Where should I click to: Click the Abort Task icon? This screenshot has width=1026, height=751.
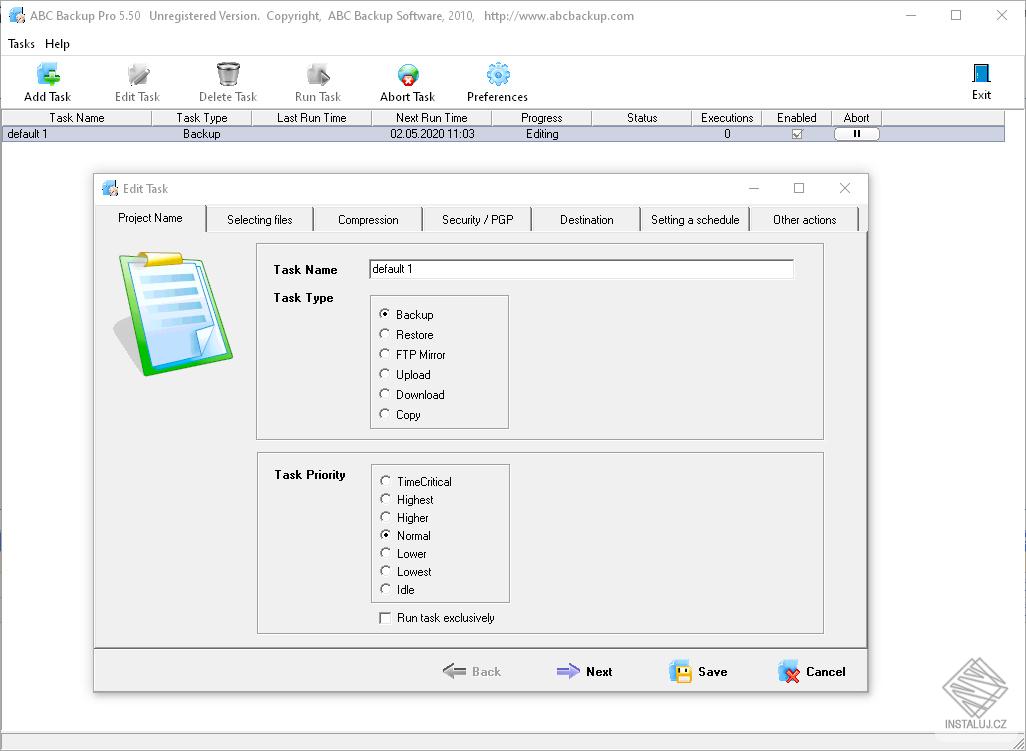pos(406,73)
